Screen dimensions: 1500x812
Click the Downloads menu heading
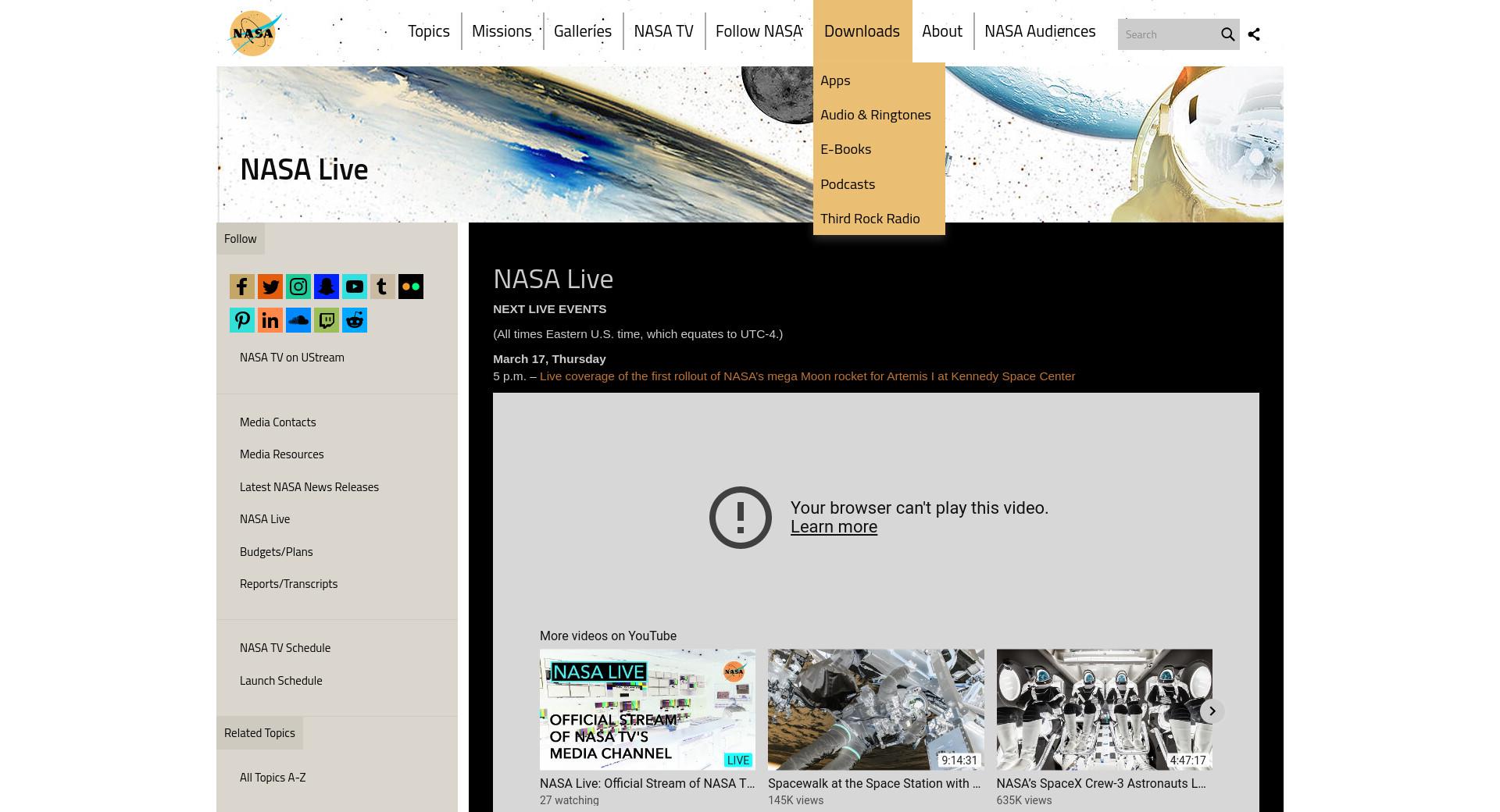(x=862, y=31)
